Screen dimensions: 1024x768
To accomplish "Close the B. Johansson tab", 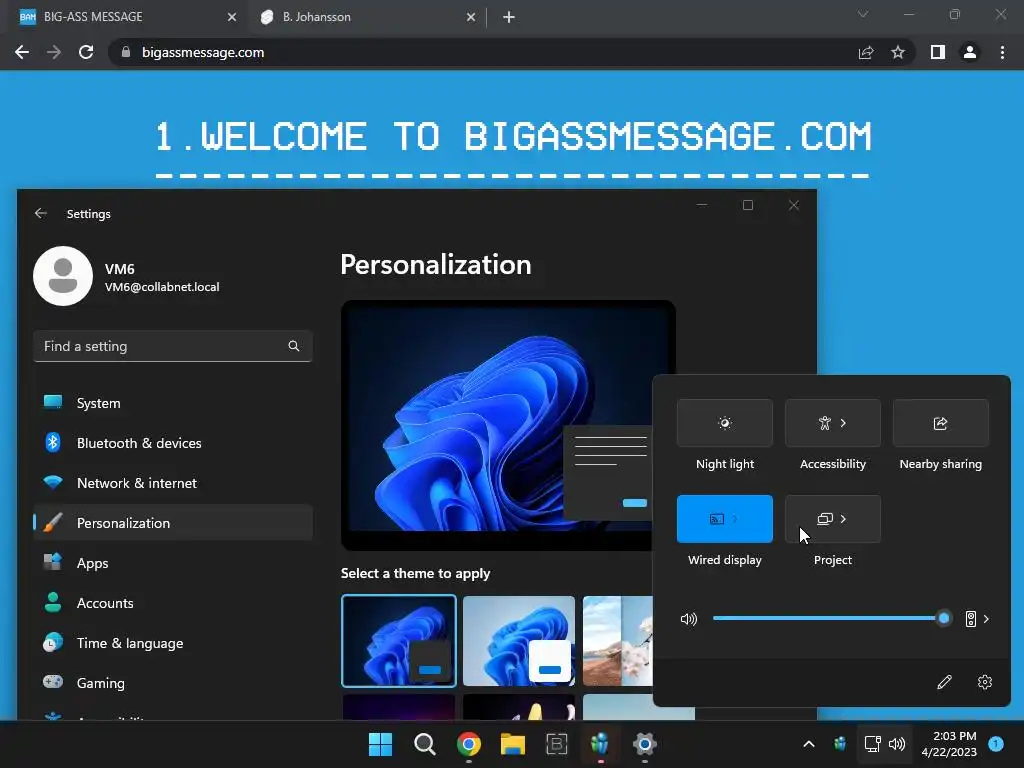I will click(x=471, y=17).
